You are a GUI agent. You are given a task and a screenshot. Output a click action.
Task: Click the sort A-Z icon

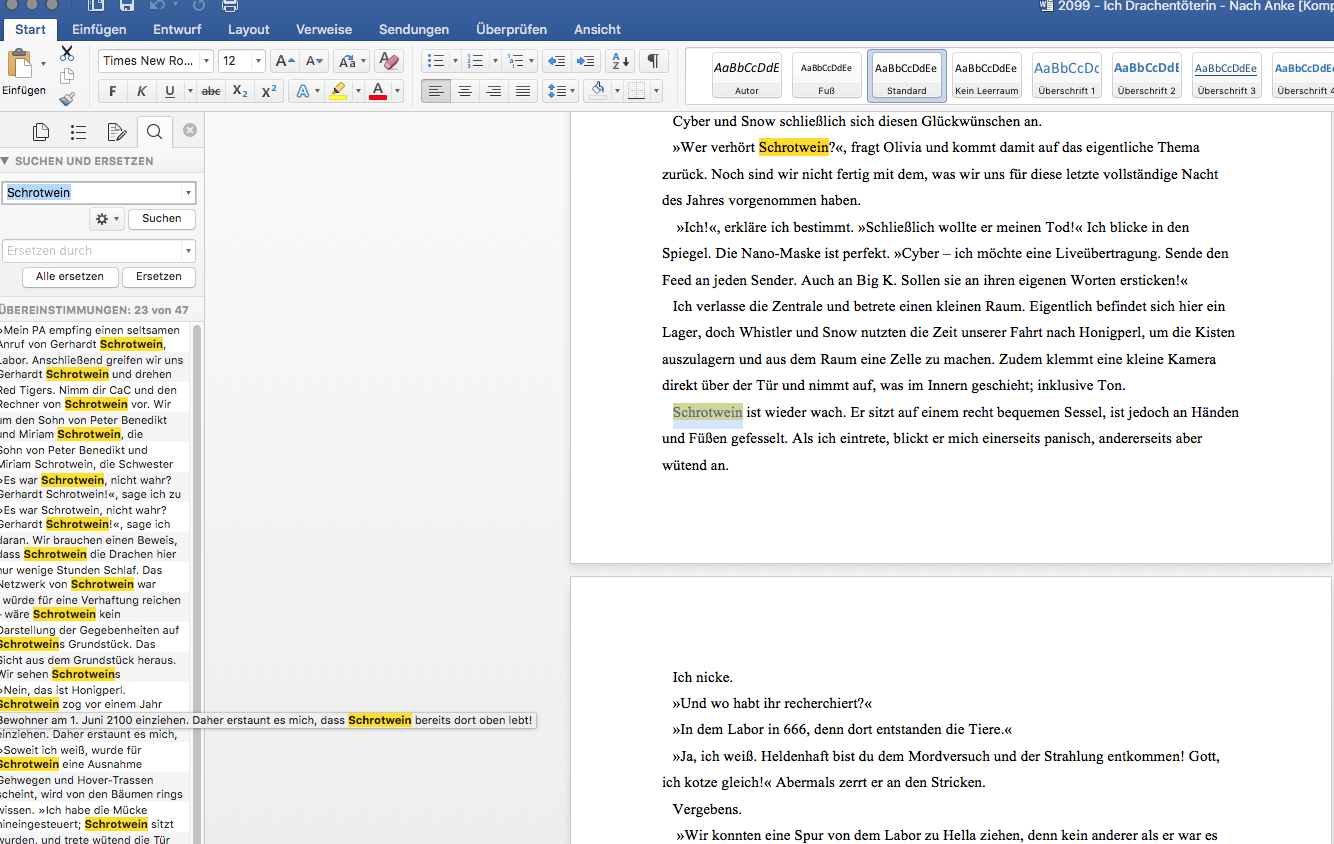click(x=621, y=61)
